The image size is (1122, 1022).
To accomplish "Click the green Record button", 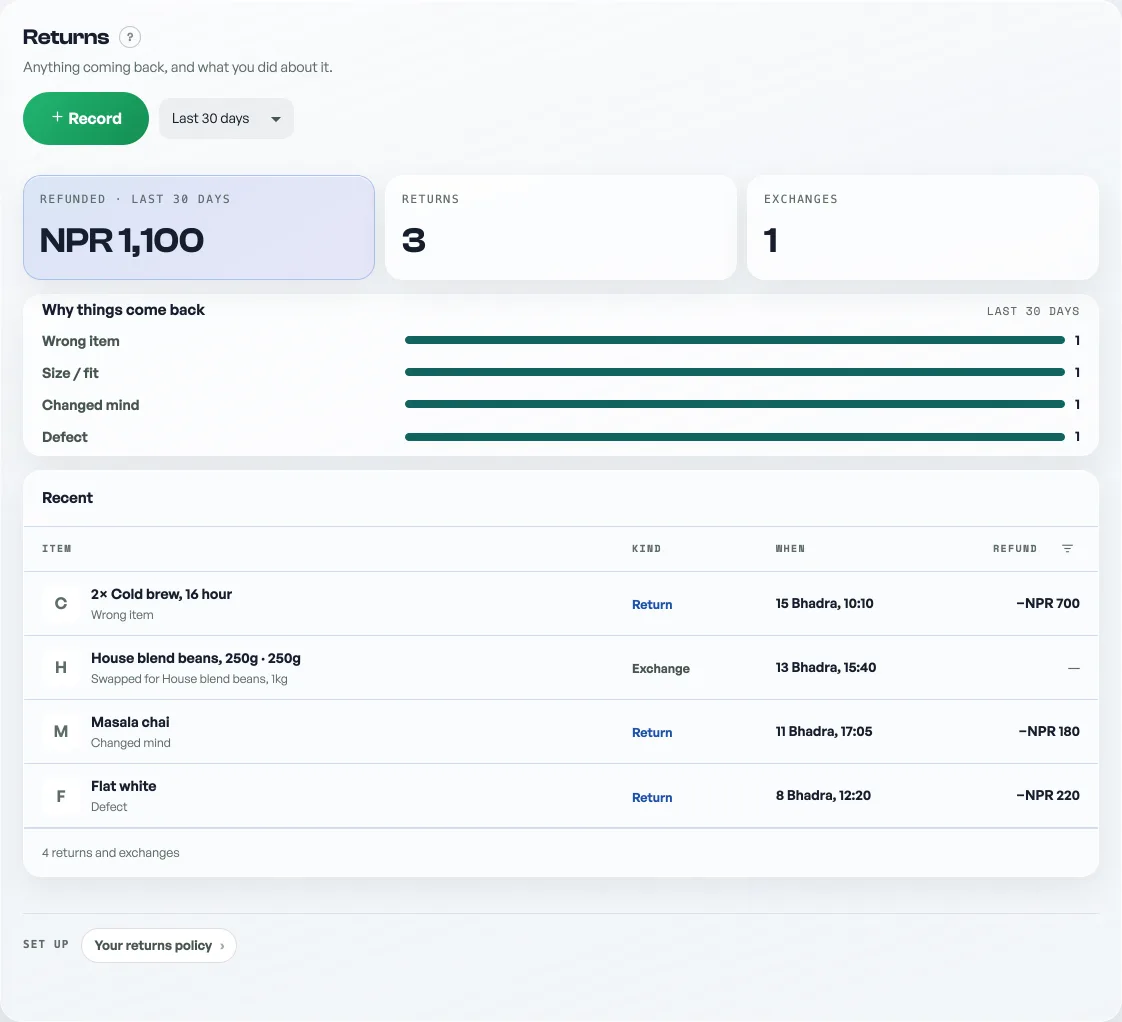I will (x=86, y=118).
